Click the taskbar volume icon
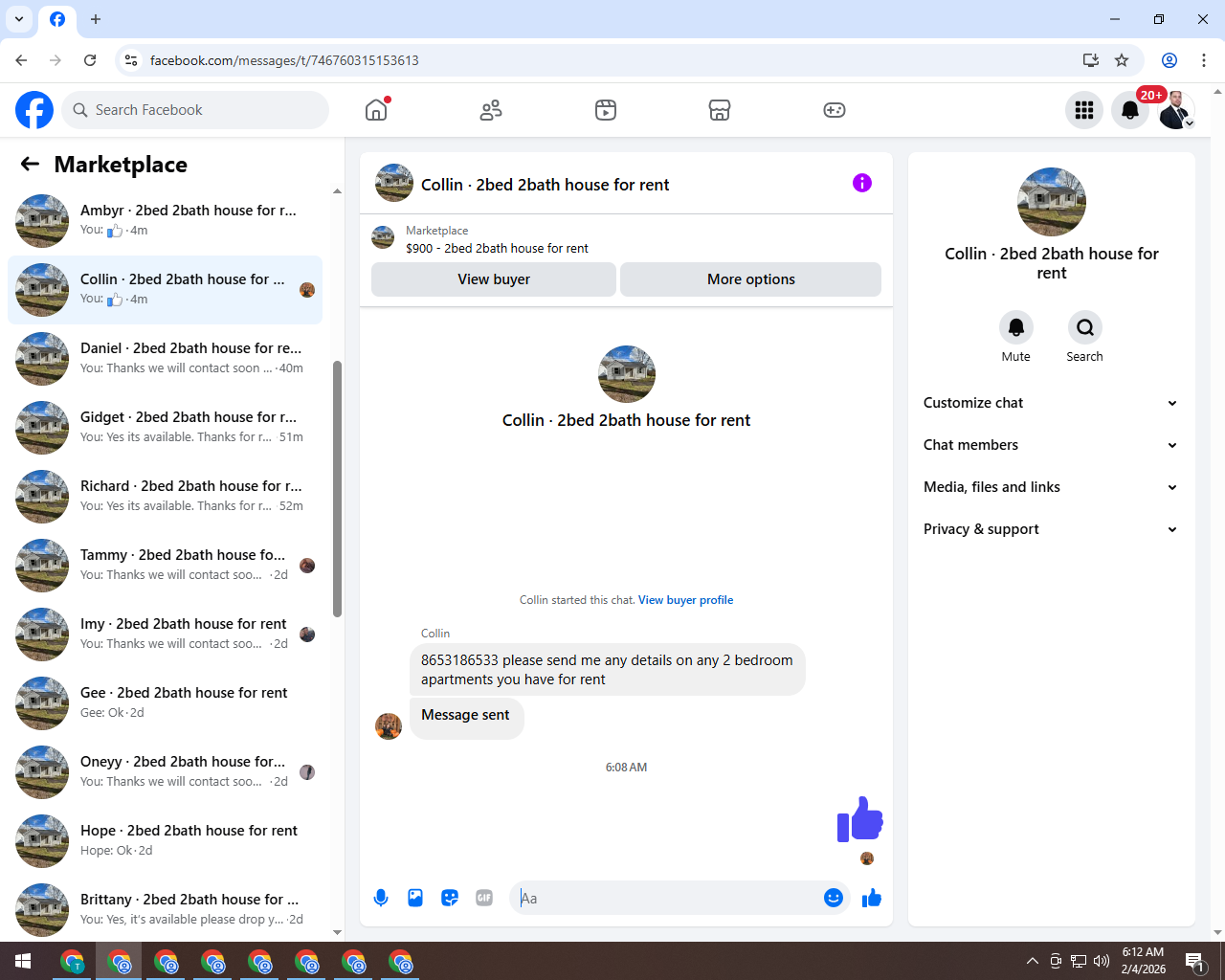The height and width of the screenshot is (980, 1225). tap(1102, 961)
